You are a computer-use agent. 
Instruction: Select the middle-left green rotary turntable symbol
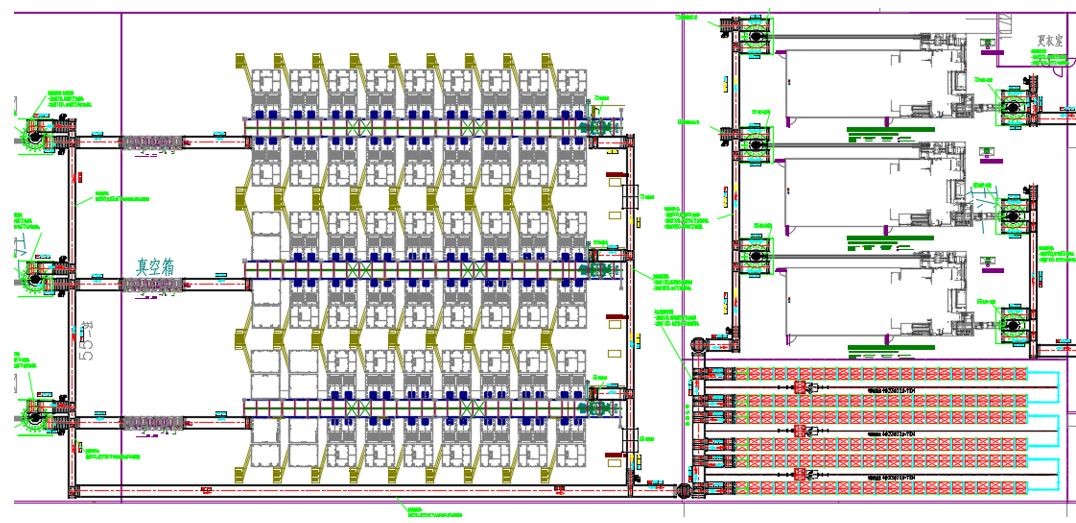coord(34,279)
